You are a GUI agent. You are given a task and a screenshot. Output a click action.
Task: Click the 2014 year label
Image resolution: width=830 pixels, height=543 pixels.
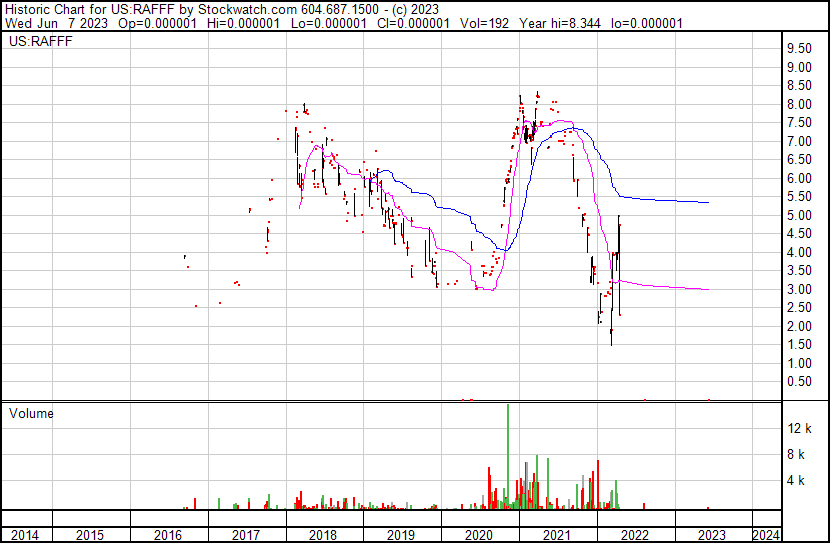click(x=24, y=535)
